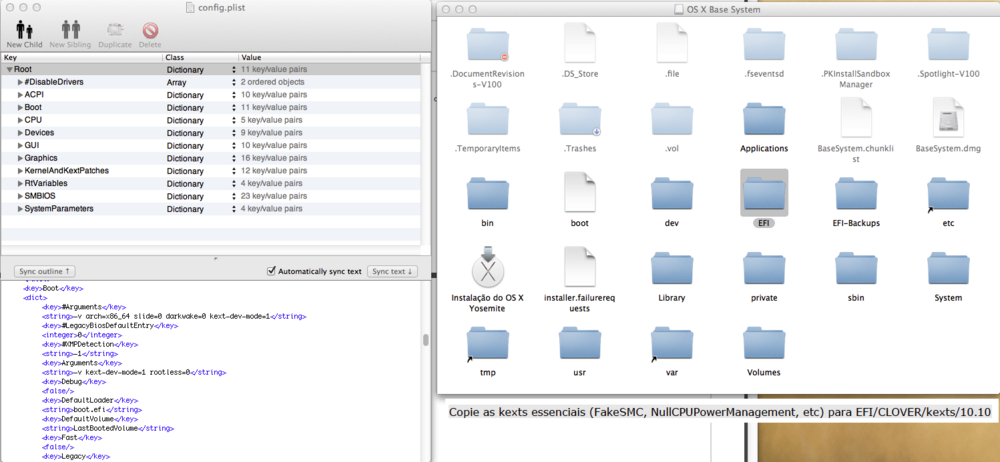Click the Sync text button
This screenshot has width=1000, height=462.
point(392,271)
